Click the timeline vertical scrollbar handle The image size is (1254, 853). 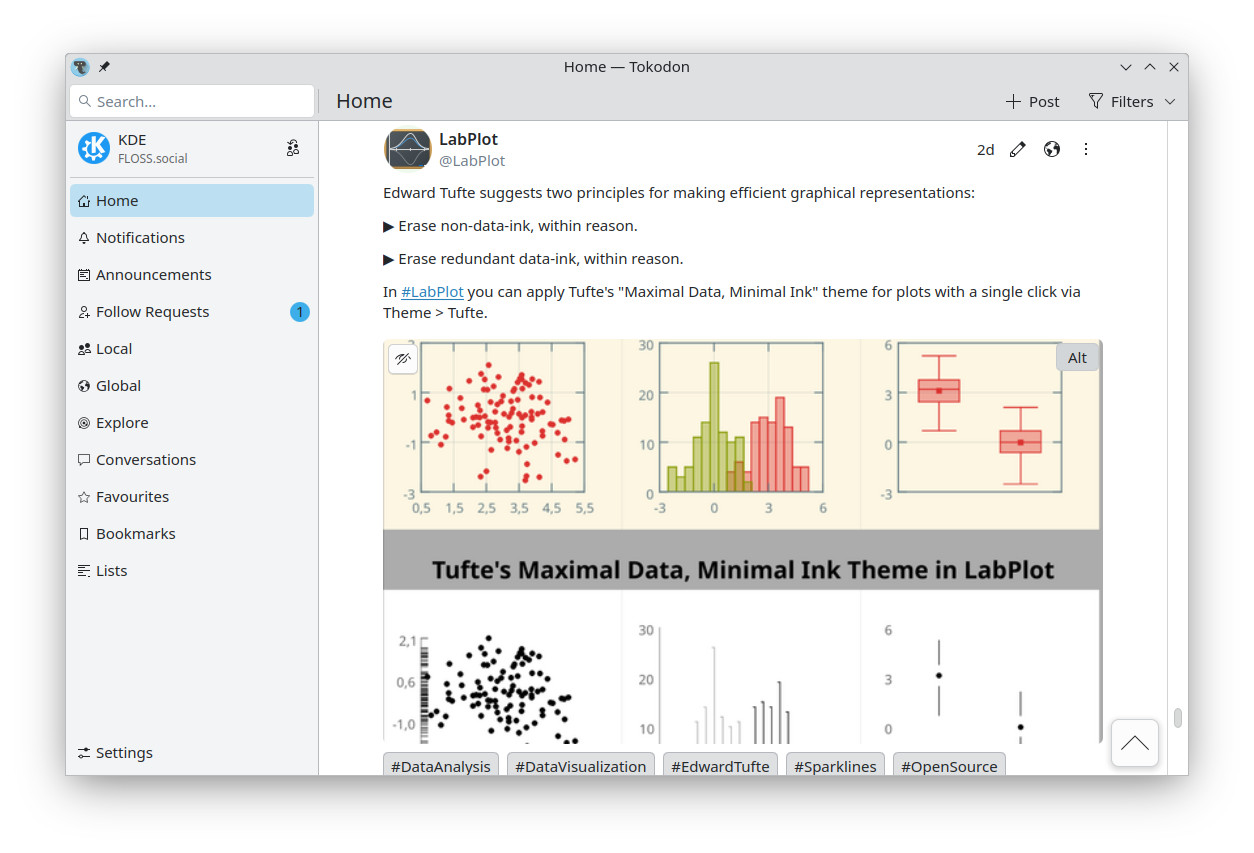(x=1178, y=717)
